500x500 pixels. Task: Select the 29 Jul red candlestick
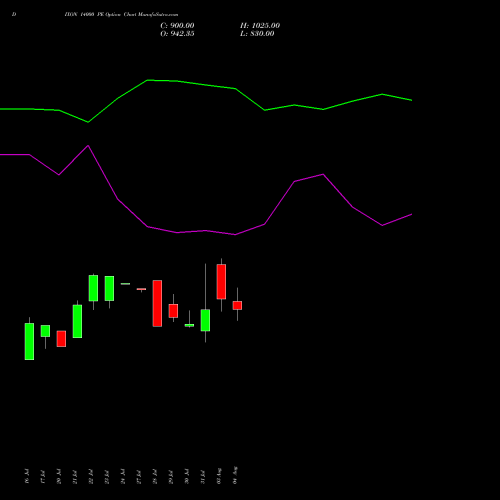tap(173, 311)
